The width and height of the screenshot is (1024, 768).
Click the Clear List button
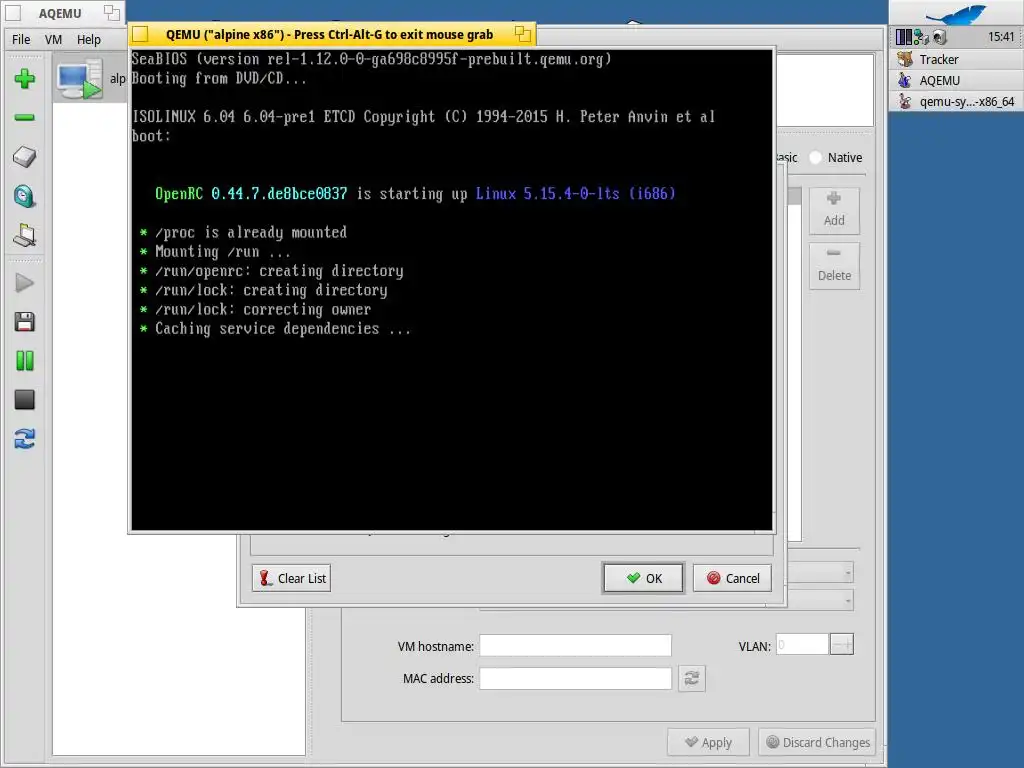(x=291, y=578)
